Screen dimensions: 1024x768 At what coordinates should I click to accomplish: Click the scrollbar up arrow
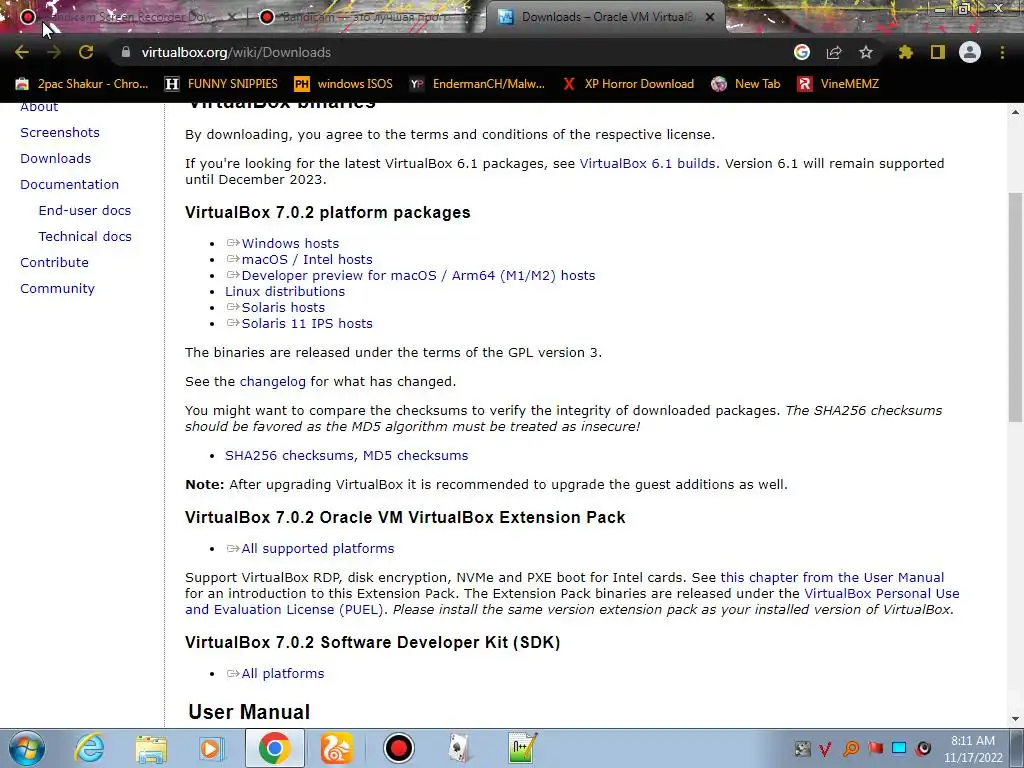[x=1015, y=112]
